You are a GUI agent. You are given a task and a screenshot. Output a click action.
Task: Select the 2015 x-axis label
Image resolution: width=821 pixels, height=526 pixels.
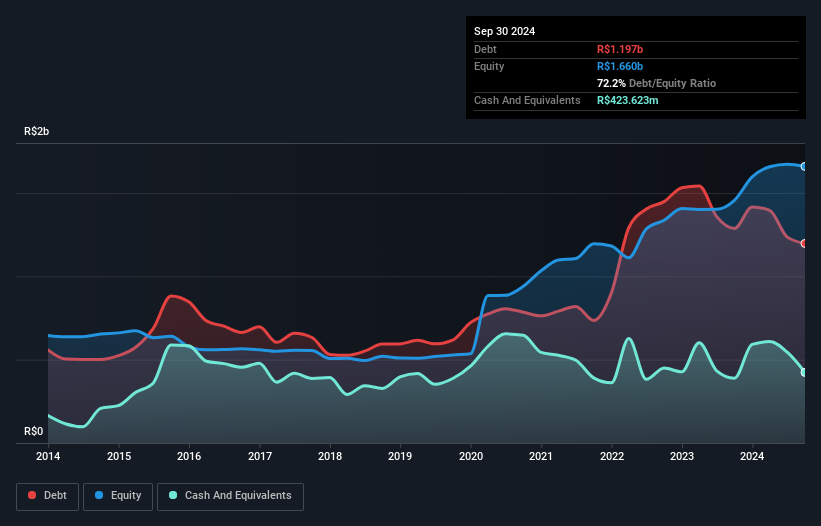pos(119,456)
